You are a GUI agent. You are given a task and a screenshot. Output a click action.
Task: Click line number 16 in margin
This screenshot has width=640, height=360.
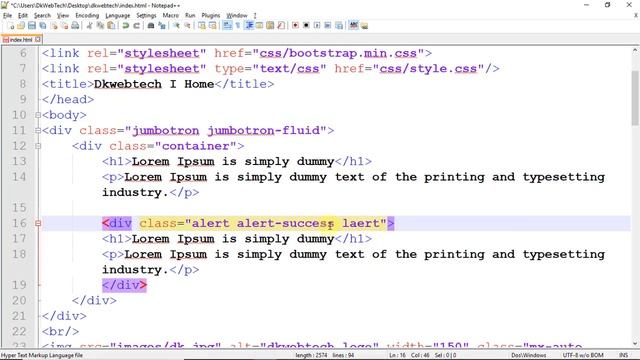[x=19, y=223]
